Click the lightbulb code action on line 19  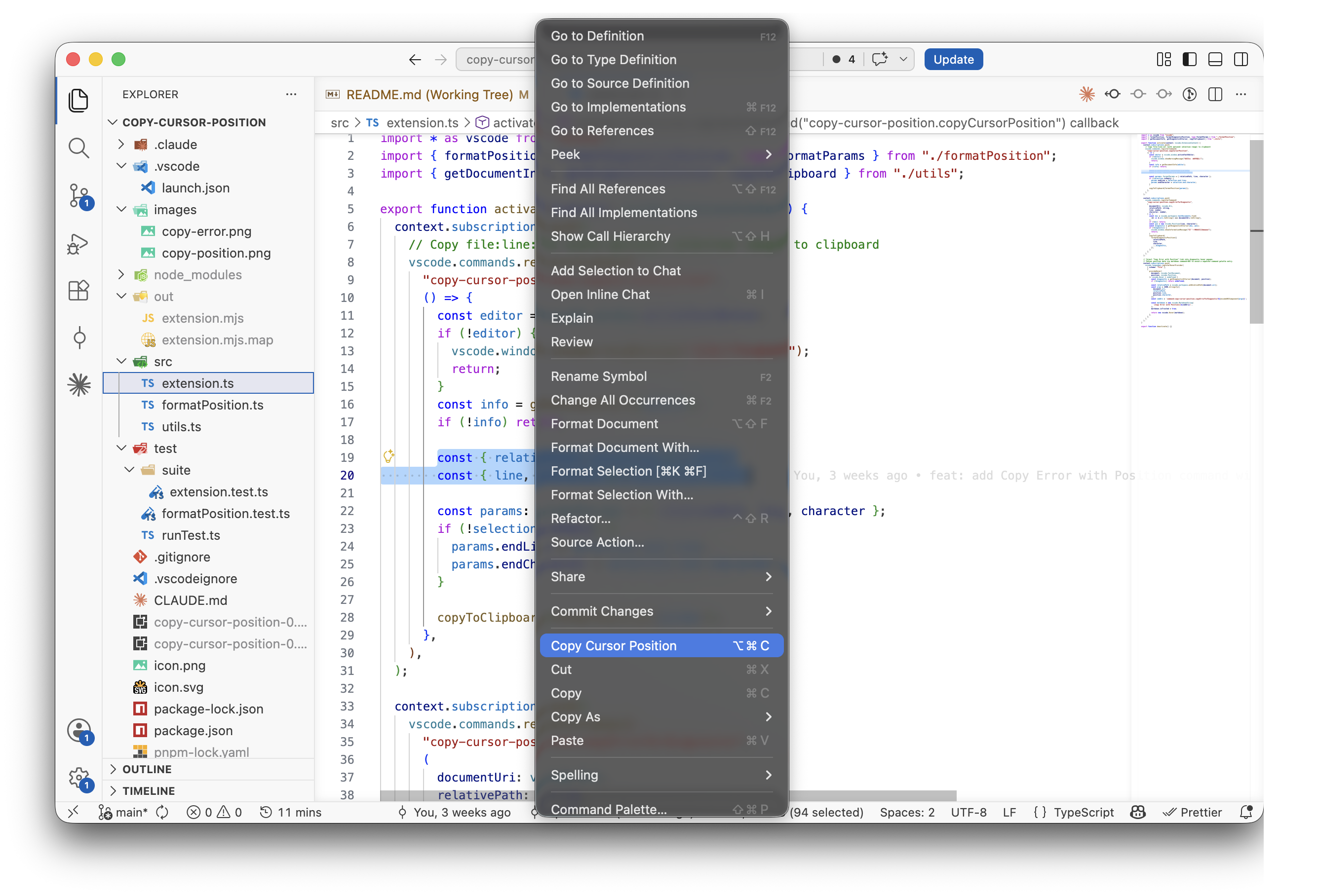pyautogui.click(x=389, y=456)
